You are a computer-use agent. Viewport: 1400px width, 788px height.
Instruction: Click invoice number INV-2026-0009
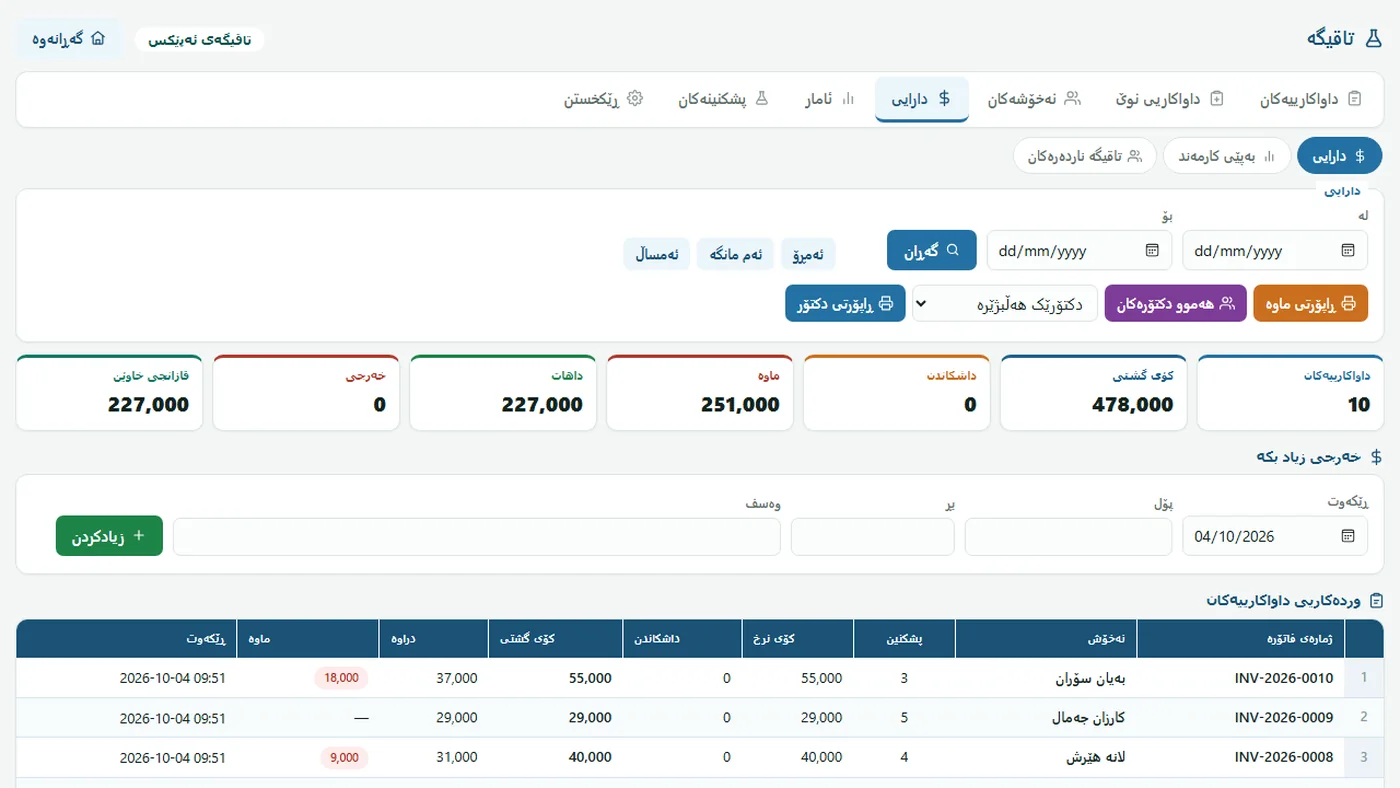point(1284,718)
